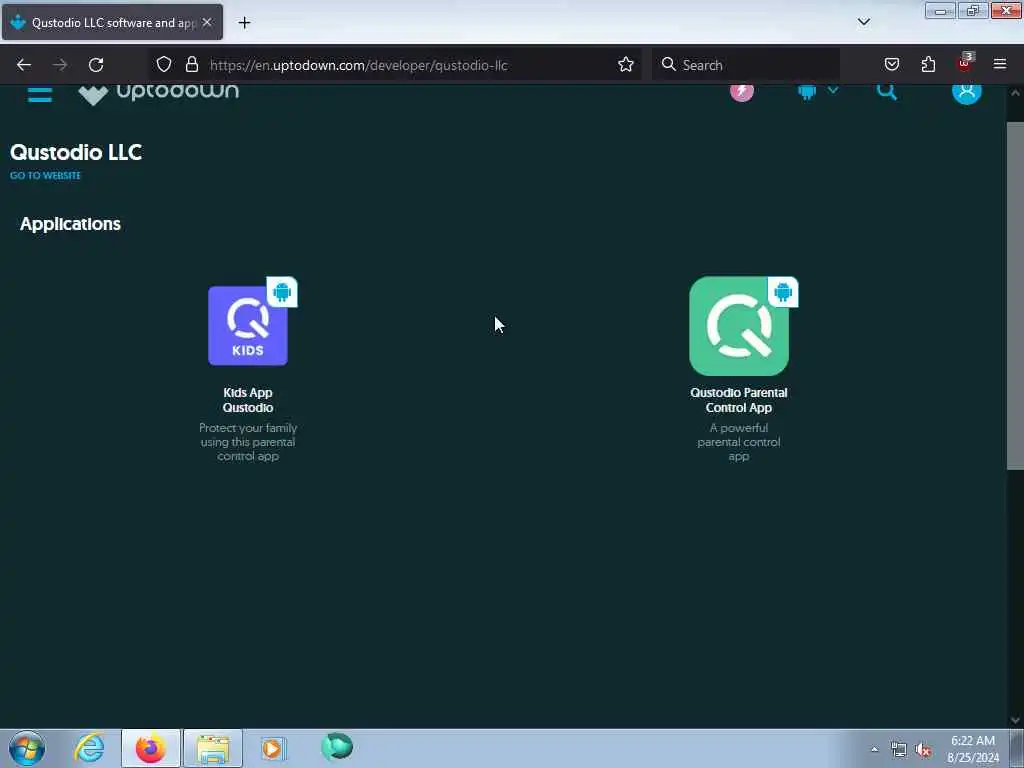Open Windows Explorer from taskbar
Viewport: 1024px width, 768px height.
coord(213,748)
